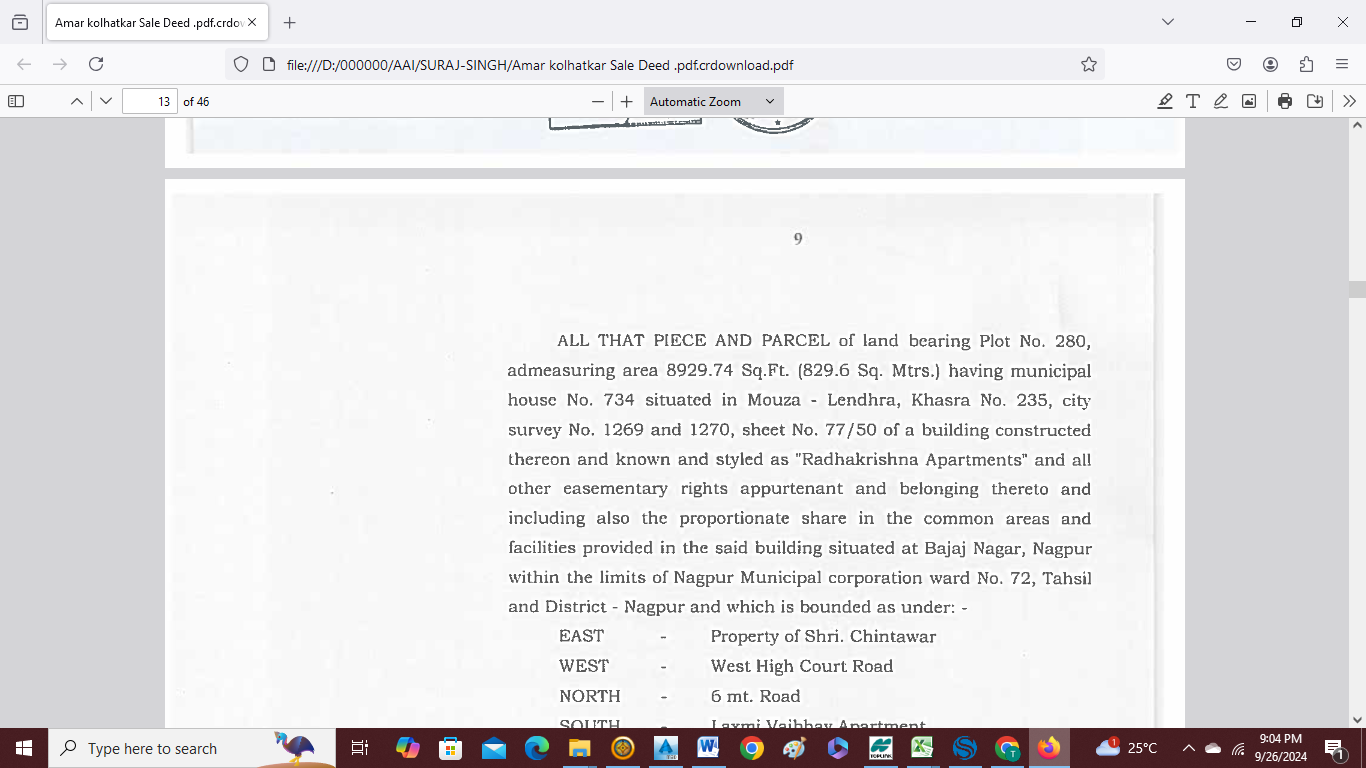Image resolution: width=1366 pixels, height=768 pixels.
Task: Open a new browser tab
Action: point(290,22)
